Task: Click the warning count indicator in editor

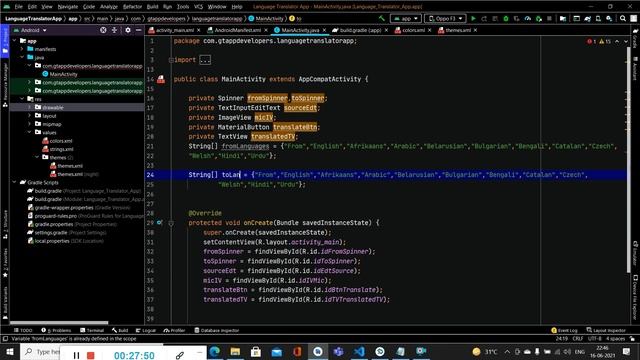Action: [605, 42]
